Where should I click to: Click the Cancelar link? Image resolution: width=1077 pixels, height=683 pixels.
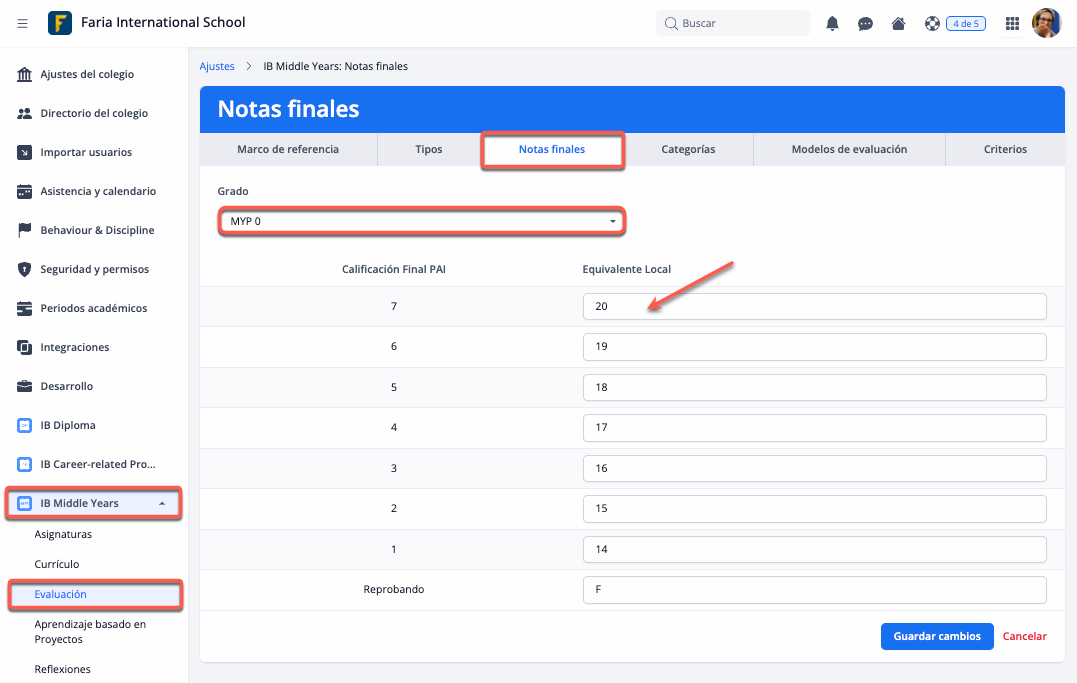point(1024,636)
